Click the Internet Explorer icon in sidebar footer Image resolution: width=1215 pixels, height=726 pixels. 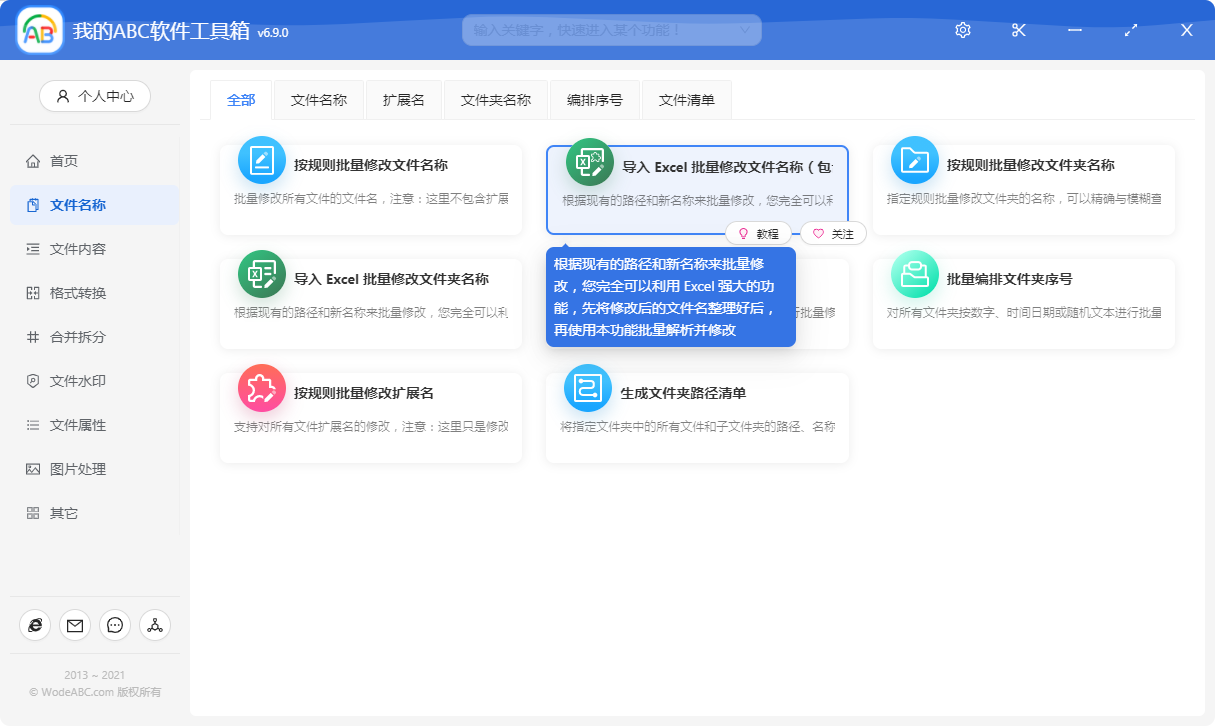click(35, 625)
